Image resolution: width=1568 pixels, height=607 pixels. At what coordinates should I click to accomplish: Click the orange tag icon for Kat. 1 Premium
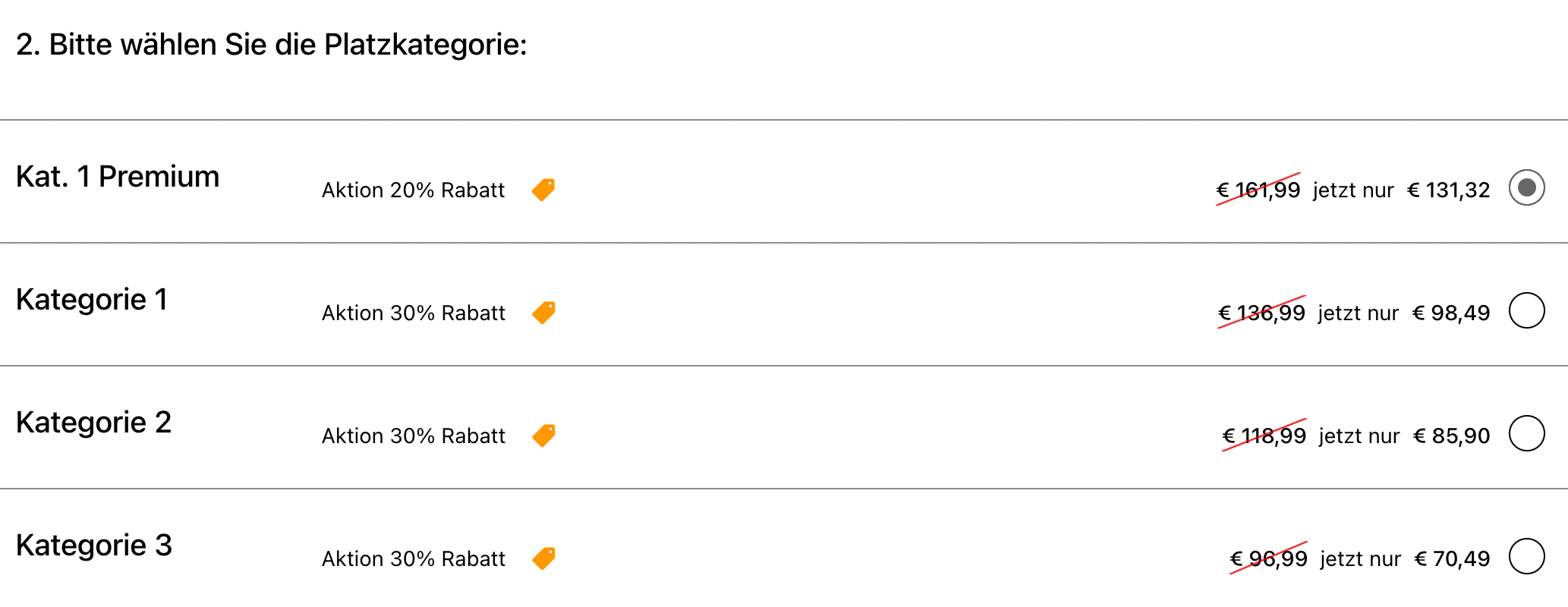543,190
